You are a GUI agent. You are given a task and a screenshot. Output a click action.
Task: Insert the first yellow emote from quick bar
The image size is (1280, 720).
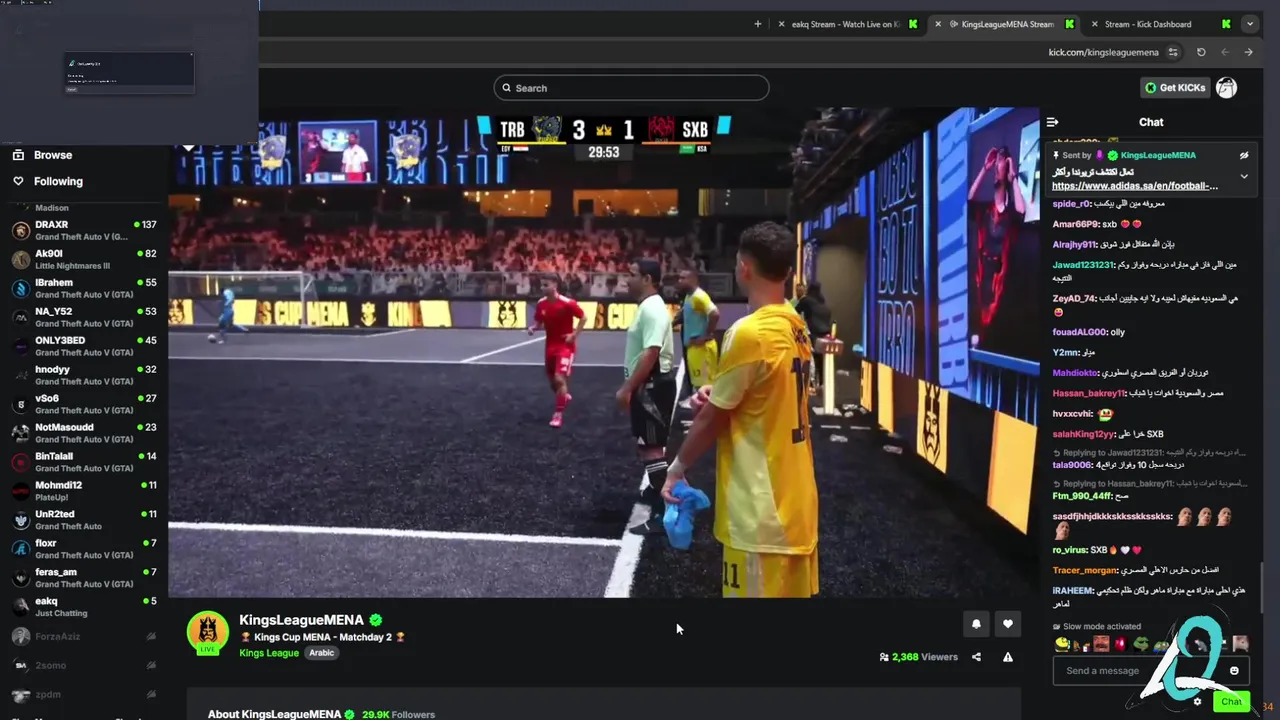coord(1062,644)
